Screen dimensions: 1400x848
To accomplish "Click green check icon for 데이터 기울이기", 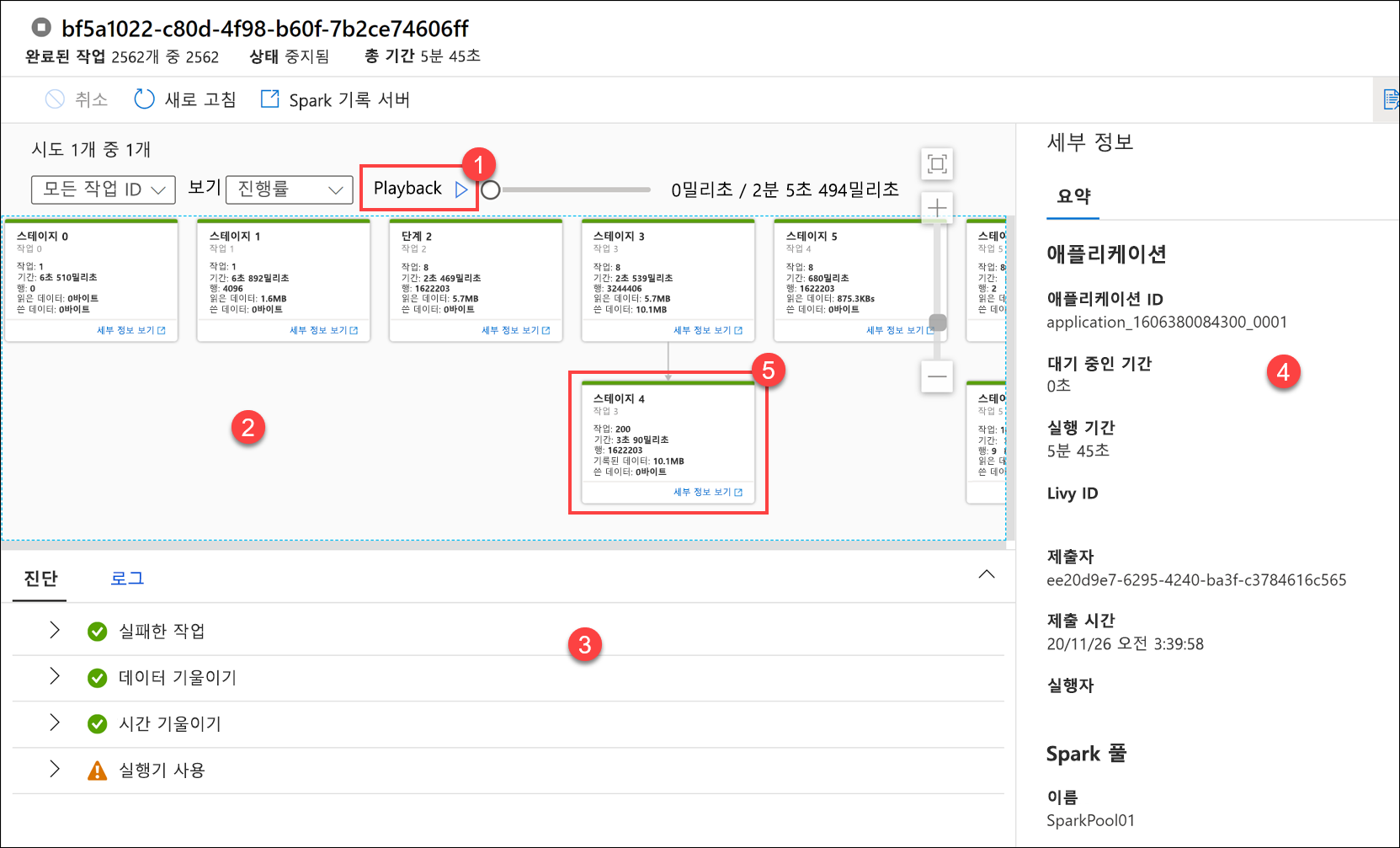I will point(98,678).
